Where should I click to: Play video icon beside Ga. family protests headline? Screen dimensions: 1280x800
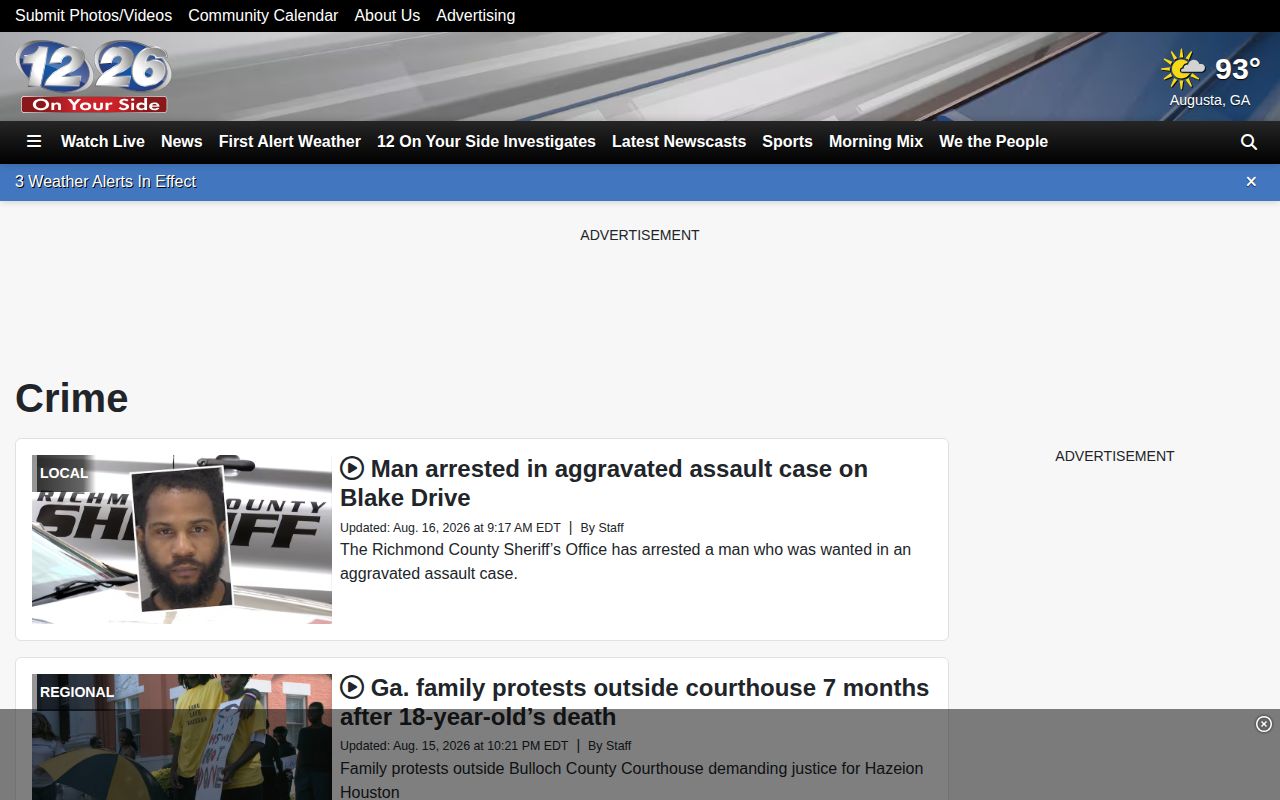tap(351, 687)
